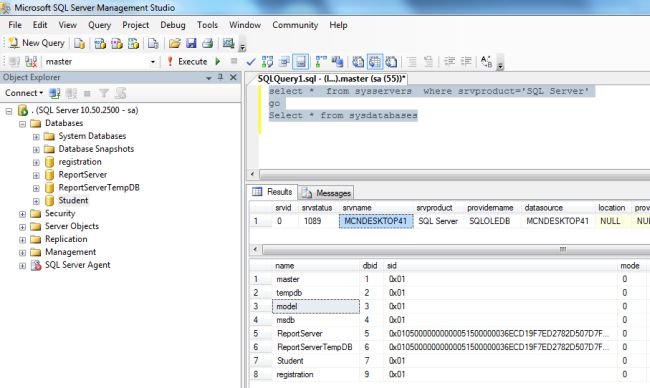Screen dimensions: 650x388
Task: Expand the Database Snapshots folder
Action: click(36, 150)
